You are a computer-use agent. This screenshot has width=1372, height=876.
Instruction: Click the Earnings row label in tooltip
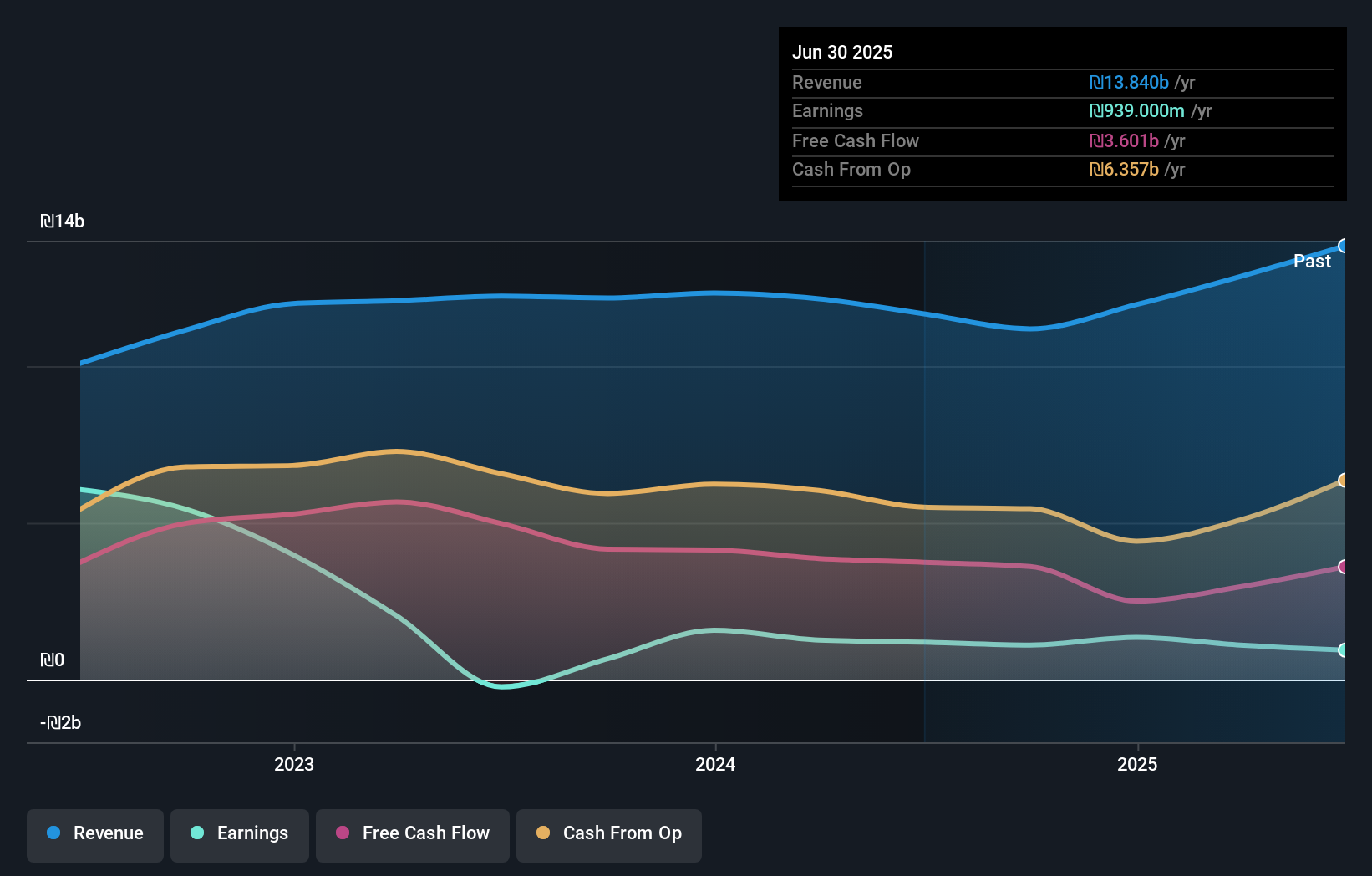[x=827, y=111]
